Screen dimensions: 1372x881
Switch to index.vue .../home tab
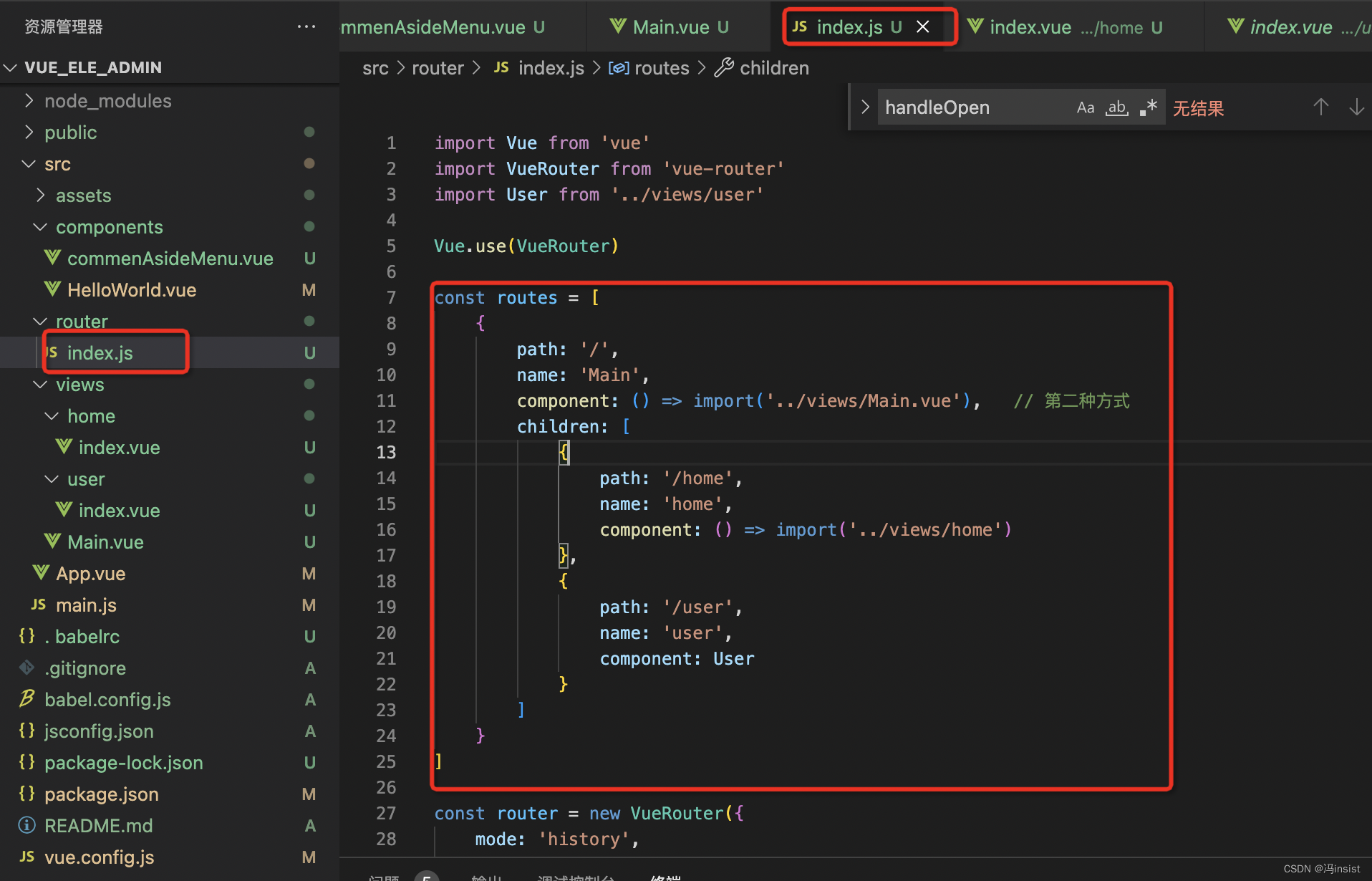1066,27
